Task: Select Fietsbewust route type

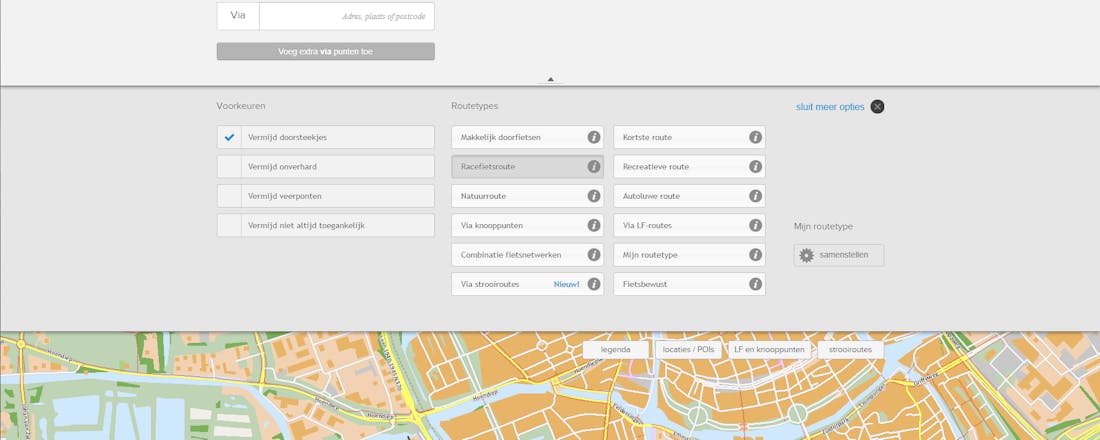Action: click(689, 284)
